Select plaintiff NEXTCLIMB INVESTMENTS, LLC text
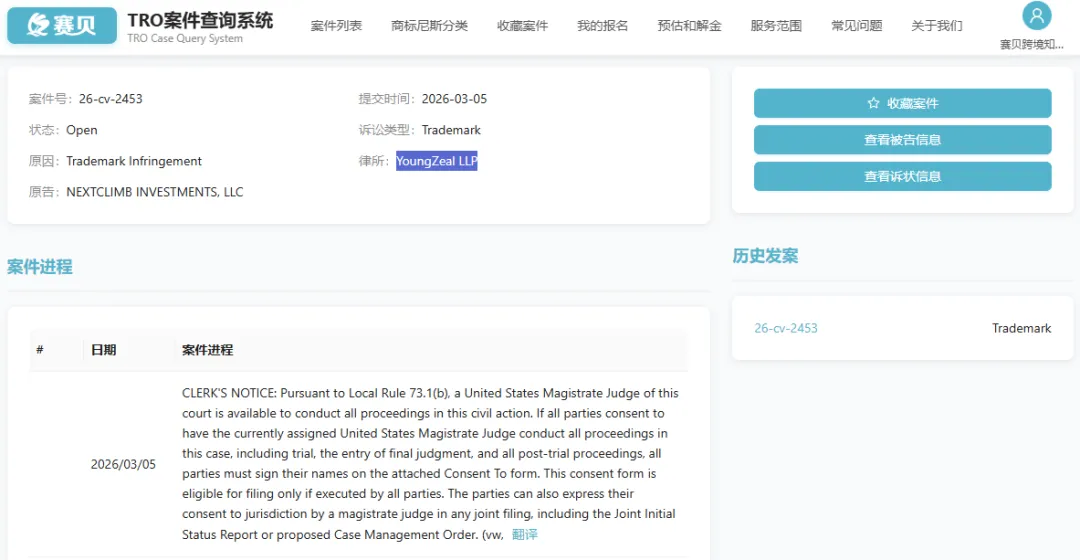The width and height of the screenshot is (1080, 560). [x=155, y=191]
